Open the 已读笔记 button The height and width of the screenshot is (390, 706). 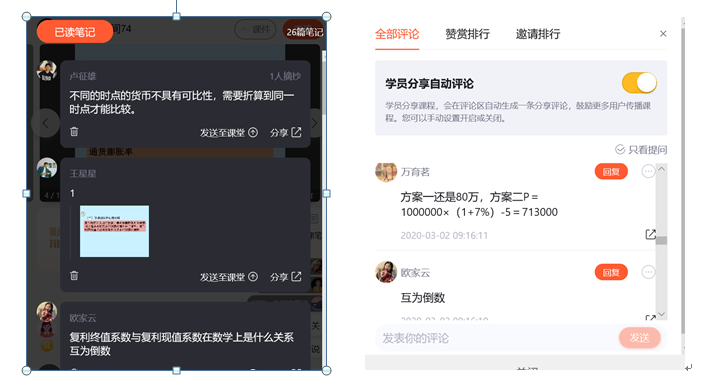75,32
